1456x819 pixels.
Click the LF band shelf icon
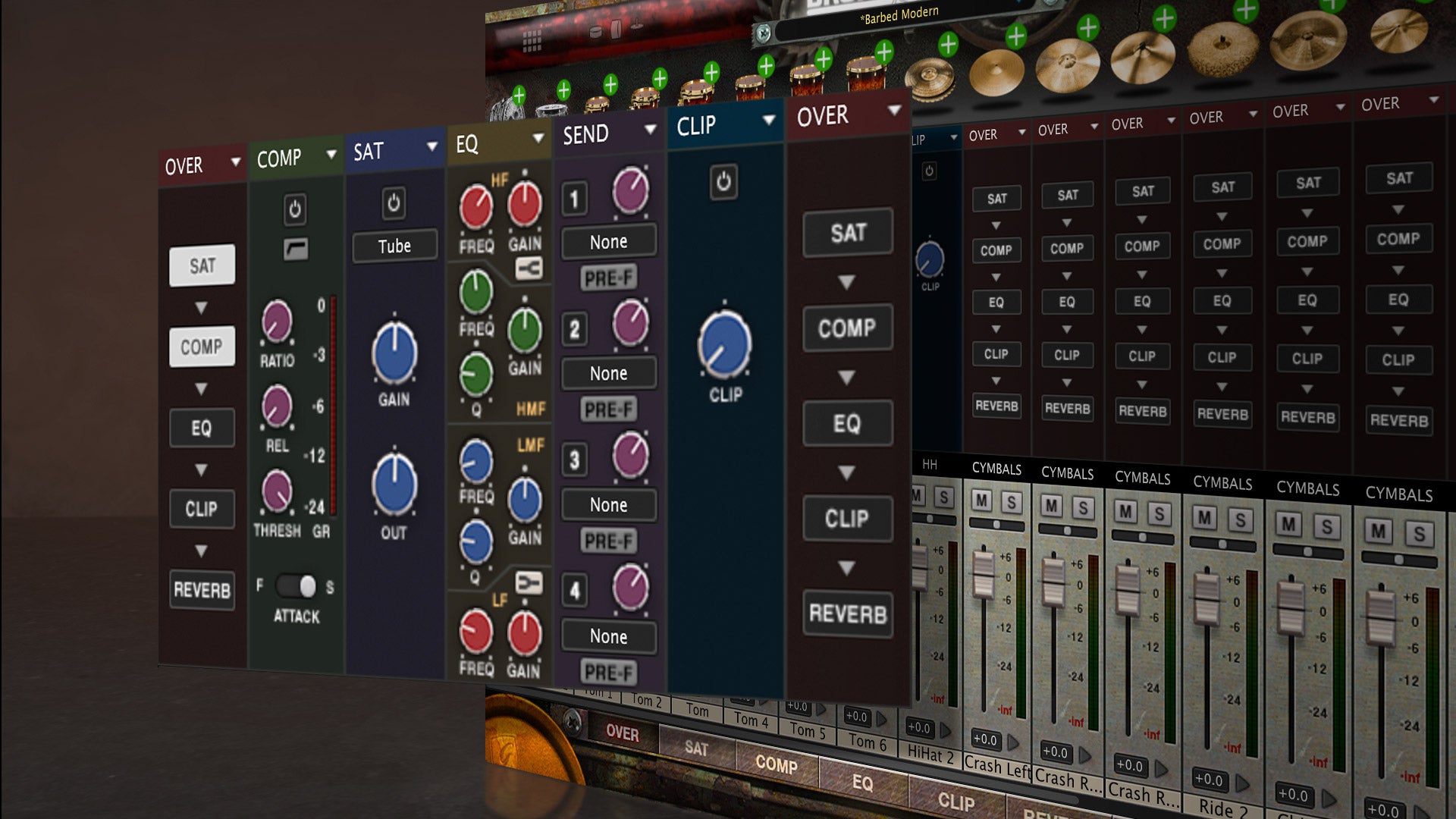pos(529,582)
